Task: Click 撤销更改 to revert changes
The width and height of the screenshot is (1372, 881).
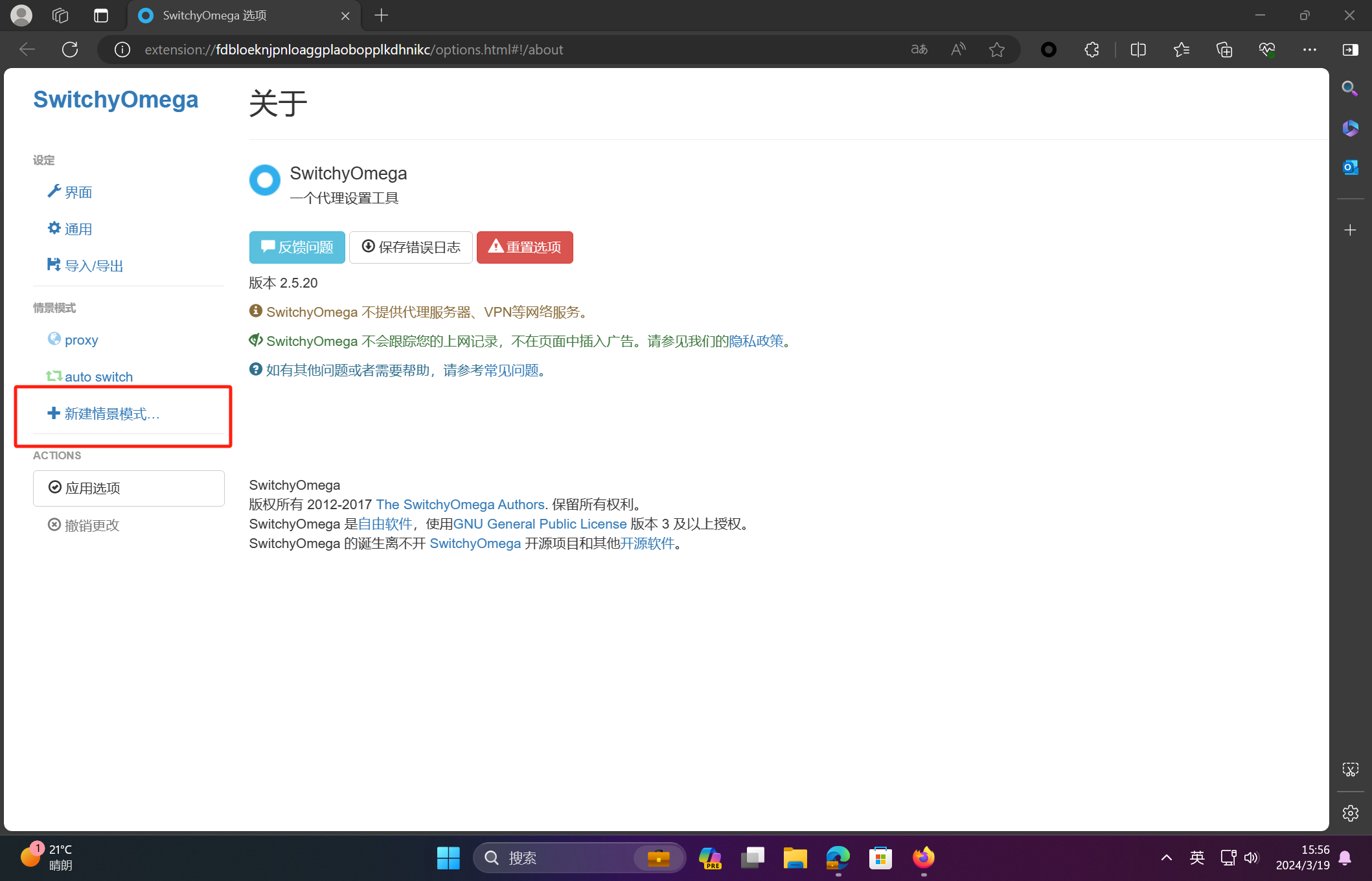Action: (x=91, y=525)
